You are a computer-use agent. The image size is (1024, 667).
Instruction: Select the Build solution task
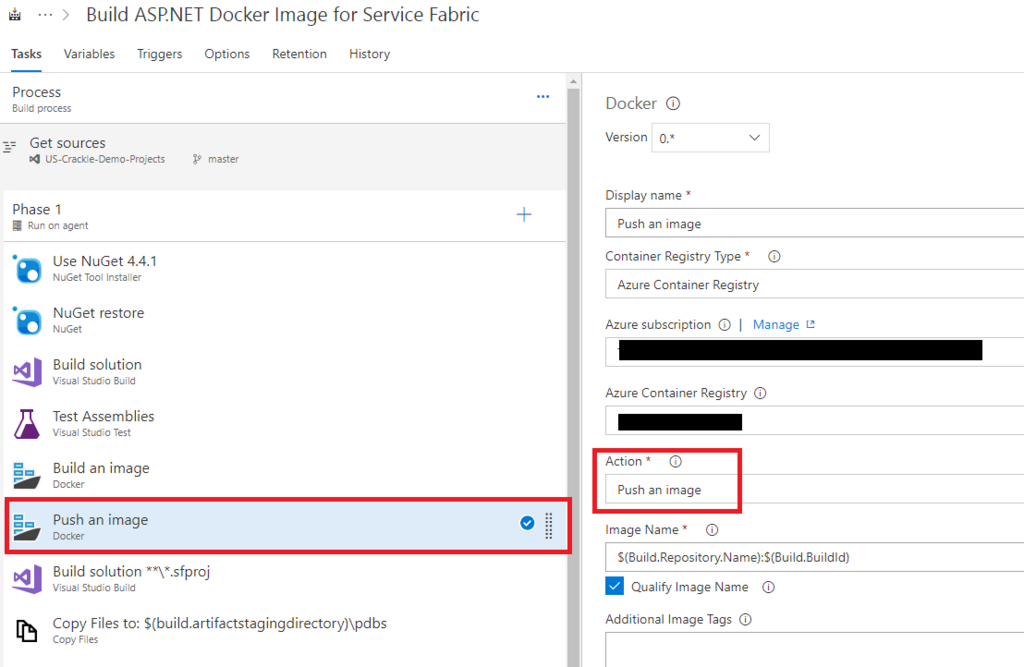click(284, 372)
